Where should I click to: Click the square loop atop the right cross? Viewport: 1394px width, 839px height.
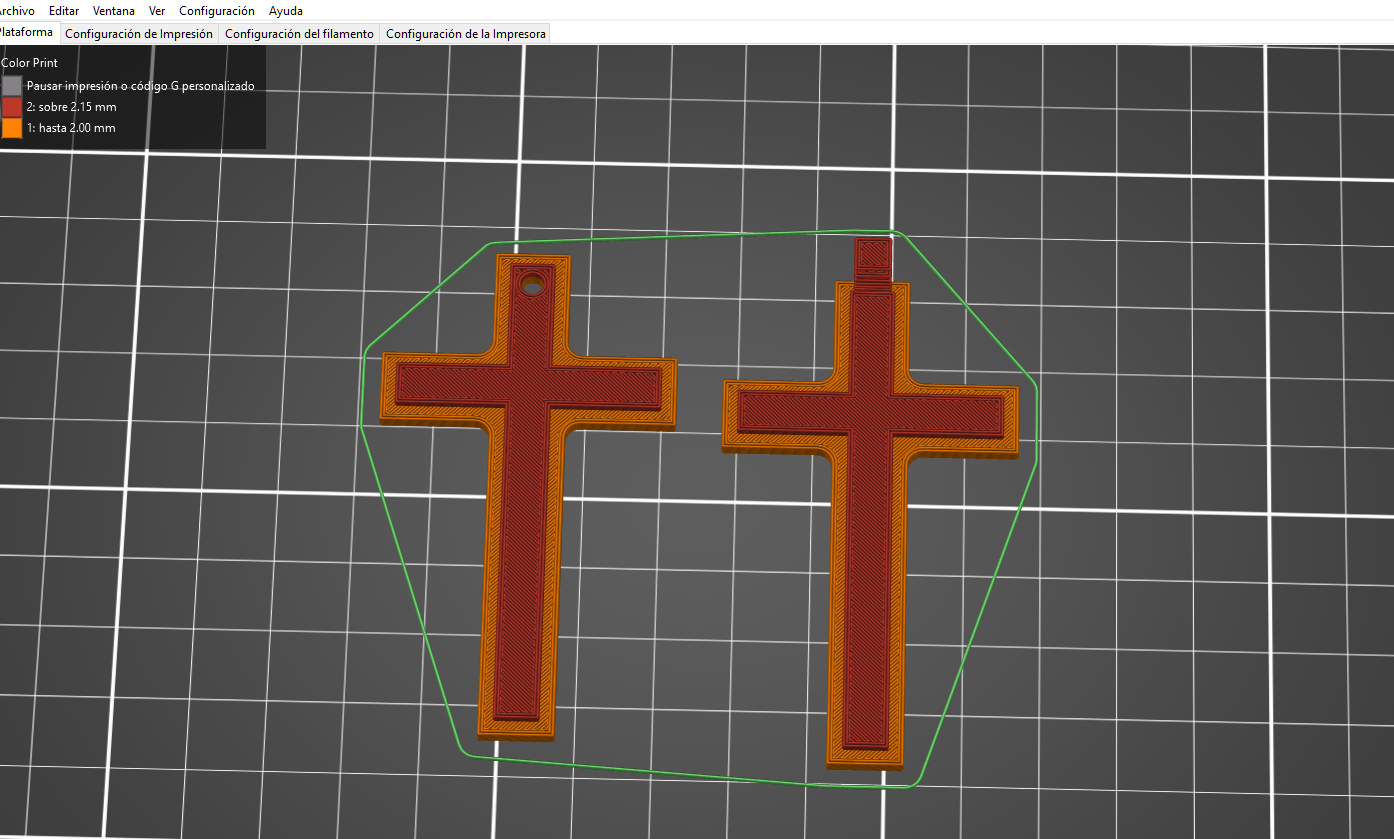click(x=873, y=261)
